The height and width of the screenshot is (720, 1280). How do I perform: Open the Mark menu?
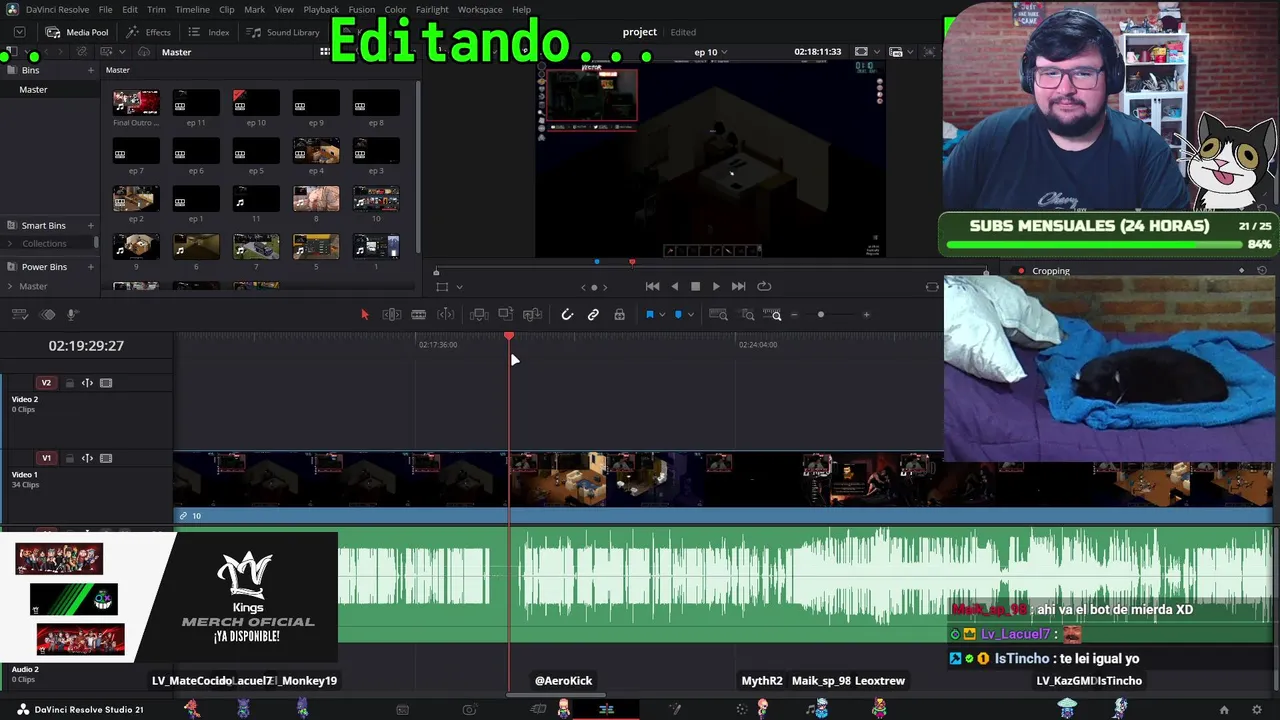[x=255, y=10]
